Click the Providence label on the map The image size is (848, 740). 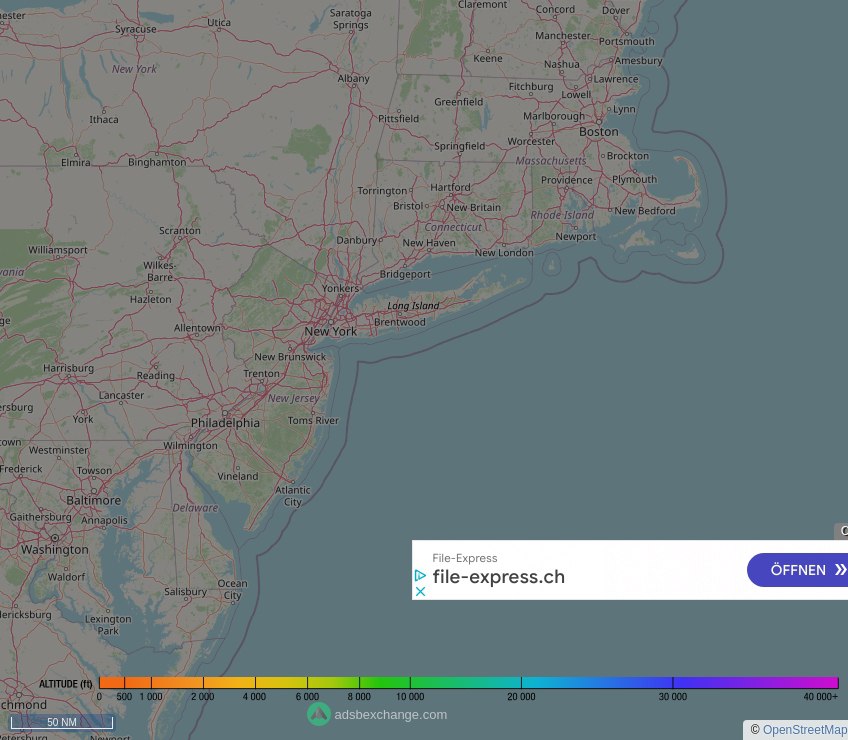[x=567, y=180]
